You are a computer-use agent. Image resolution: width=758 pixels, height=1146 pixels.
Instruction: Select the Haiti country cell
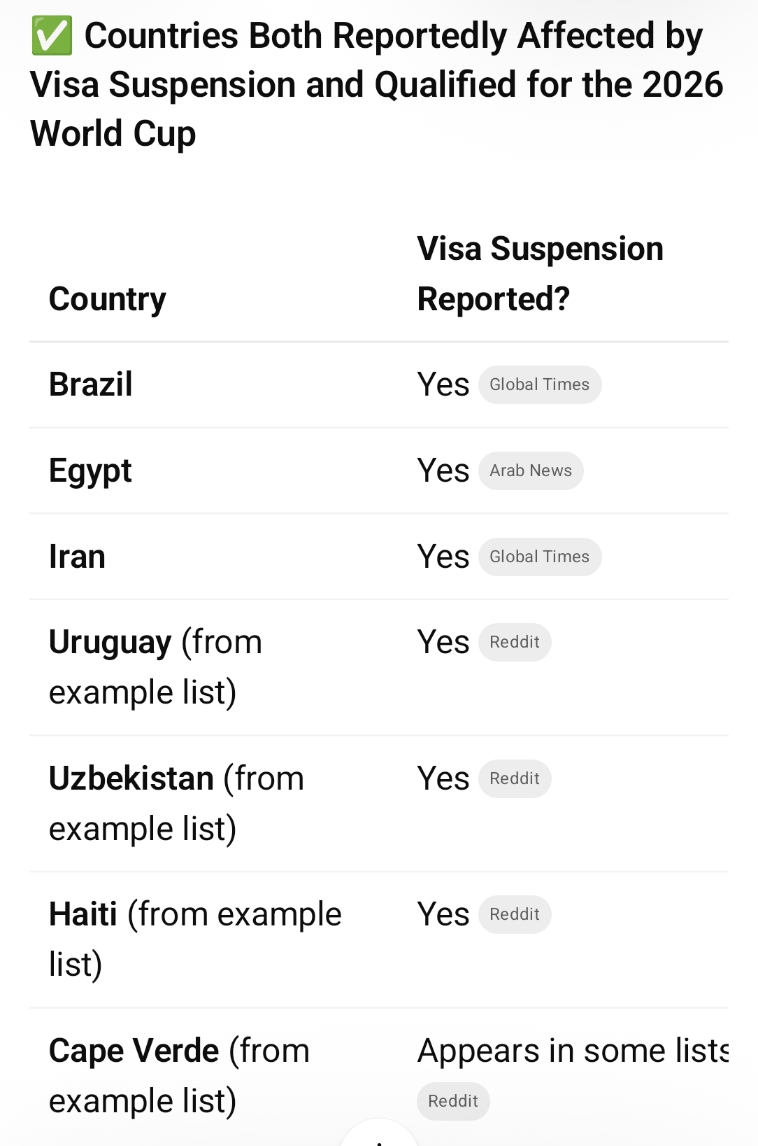tap(83, 915)
